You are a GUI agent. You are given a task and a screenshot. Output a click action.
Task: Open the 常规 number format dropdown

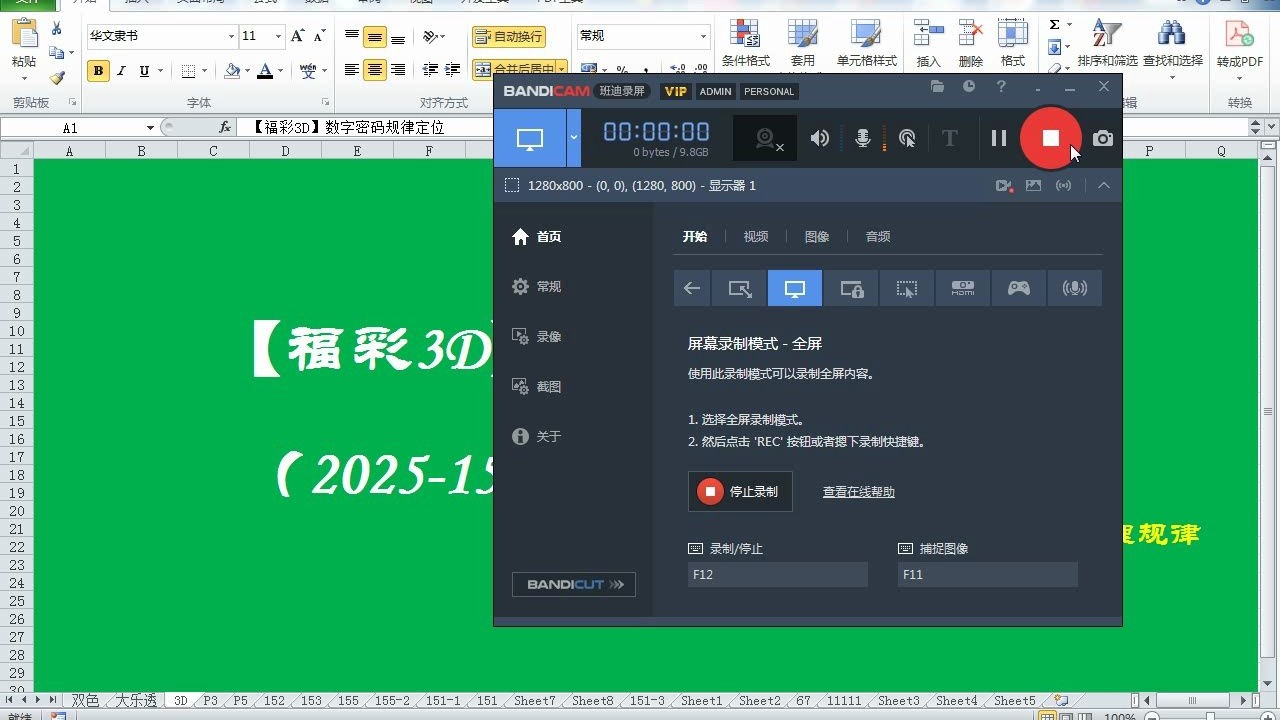704,36
